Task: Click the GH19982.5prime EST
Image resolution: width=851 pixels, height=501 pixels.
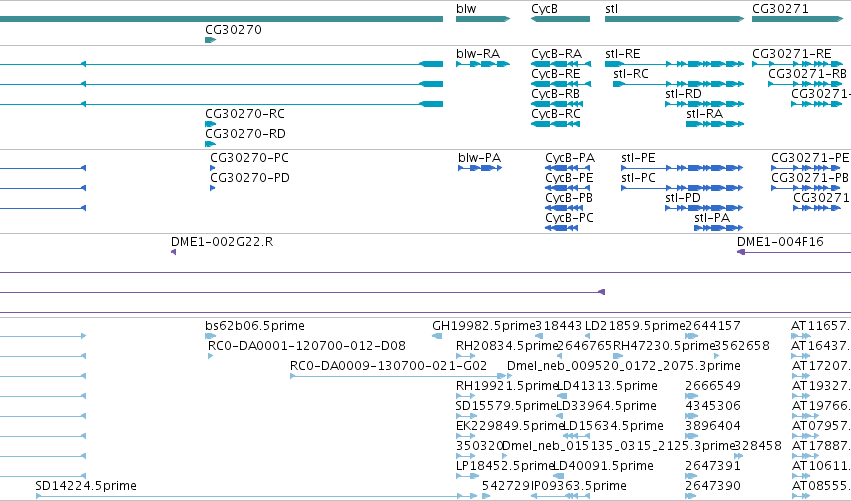Action: pos(437,337)
